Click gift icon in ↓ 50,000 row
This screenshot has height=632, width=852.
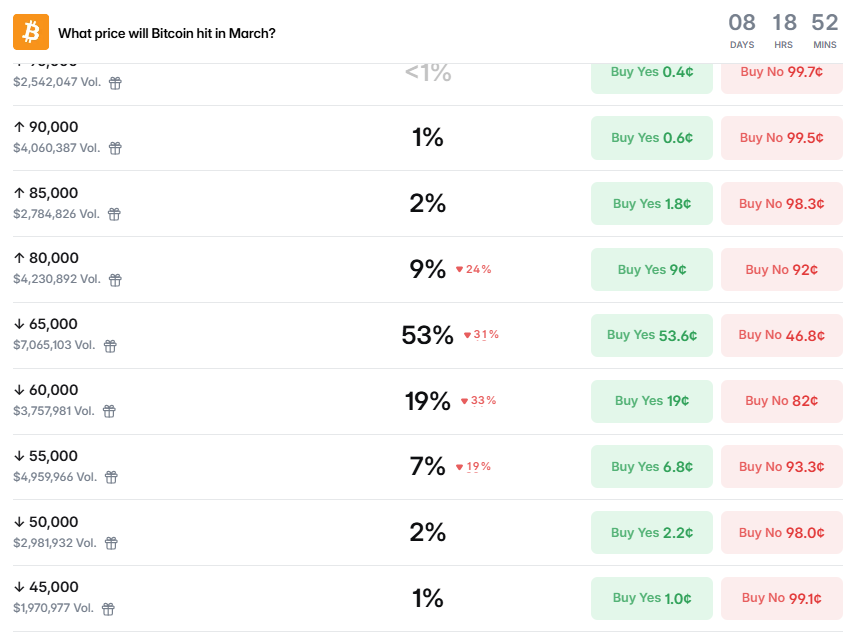click(111, 543)
